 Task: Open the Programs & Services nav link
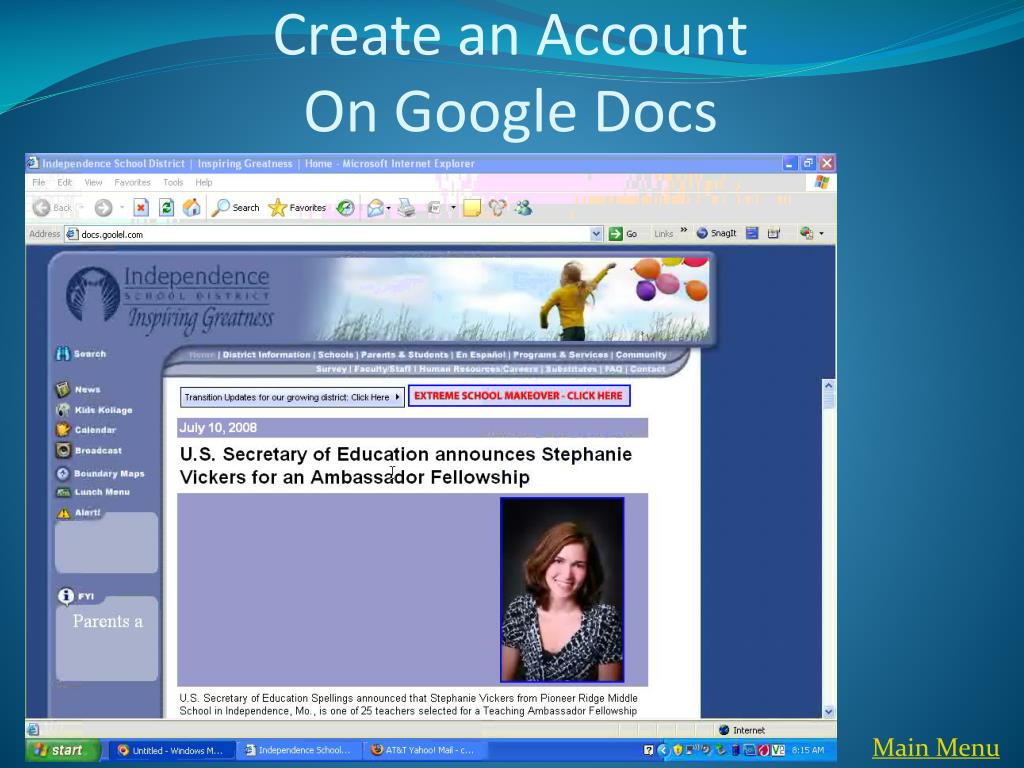(x=561, y=355)
